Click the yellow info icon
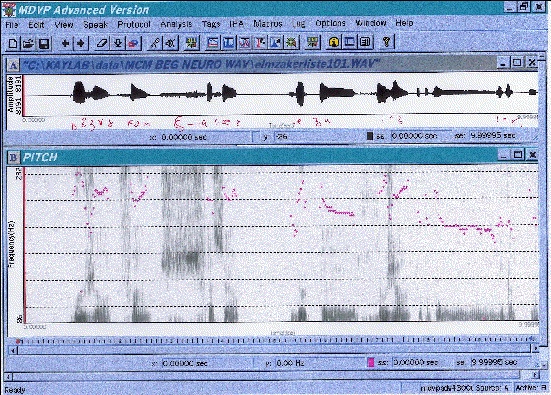The width and height of the screenshot is (551, 395). click(x=334, y=43)
